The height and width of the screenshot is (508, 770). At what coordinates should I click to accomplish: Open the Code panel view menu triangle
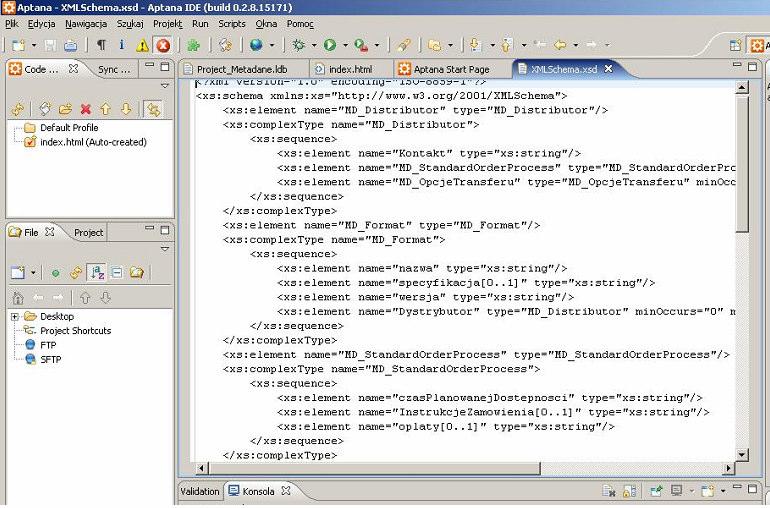click(165, 85)
